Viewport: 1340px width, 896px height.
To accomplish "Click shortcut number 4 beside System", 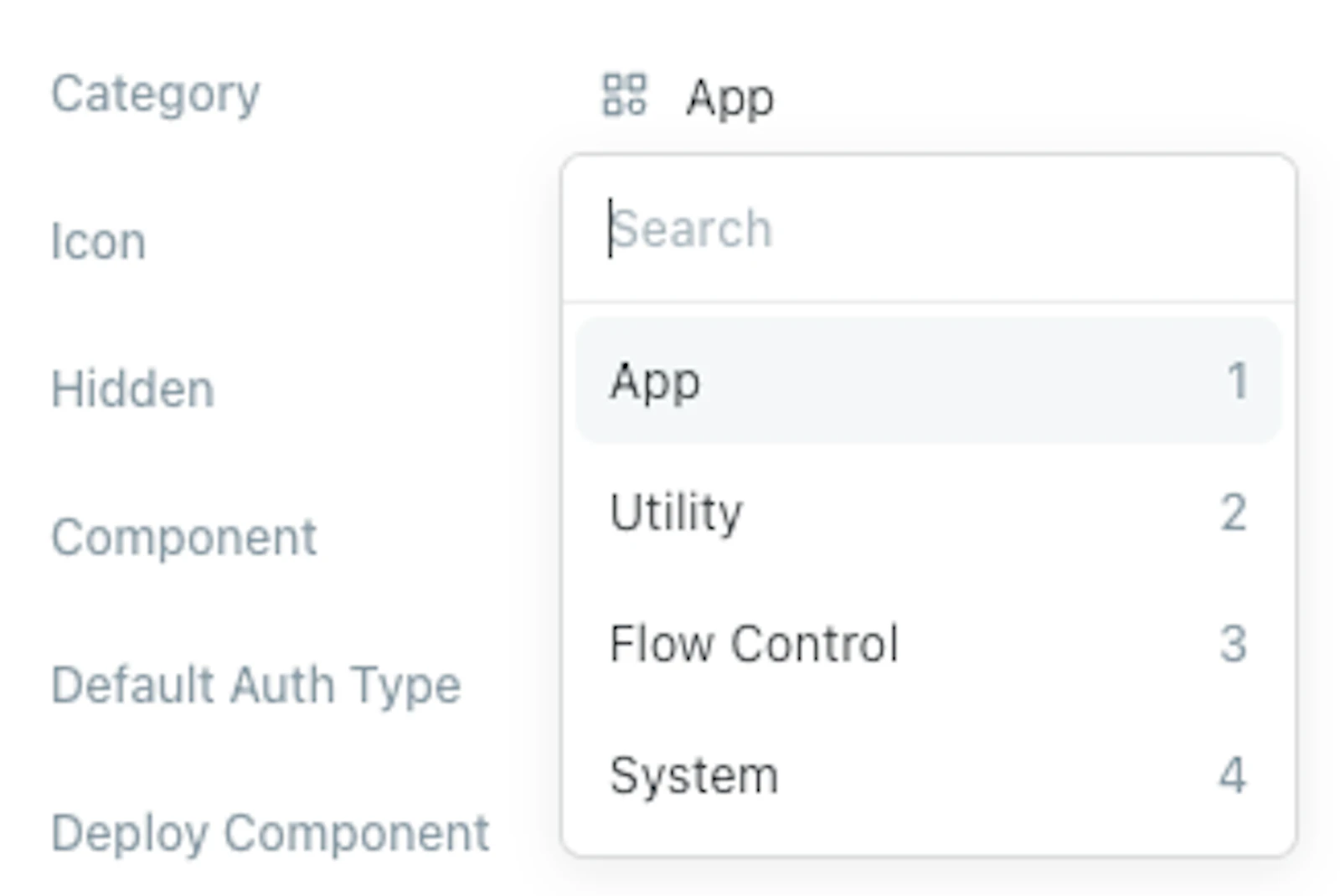I will 1233,775.
